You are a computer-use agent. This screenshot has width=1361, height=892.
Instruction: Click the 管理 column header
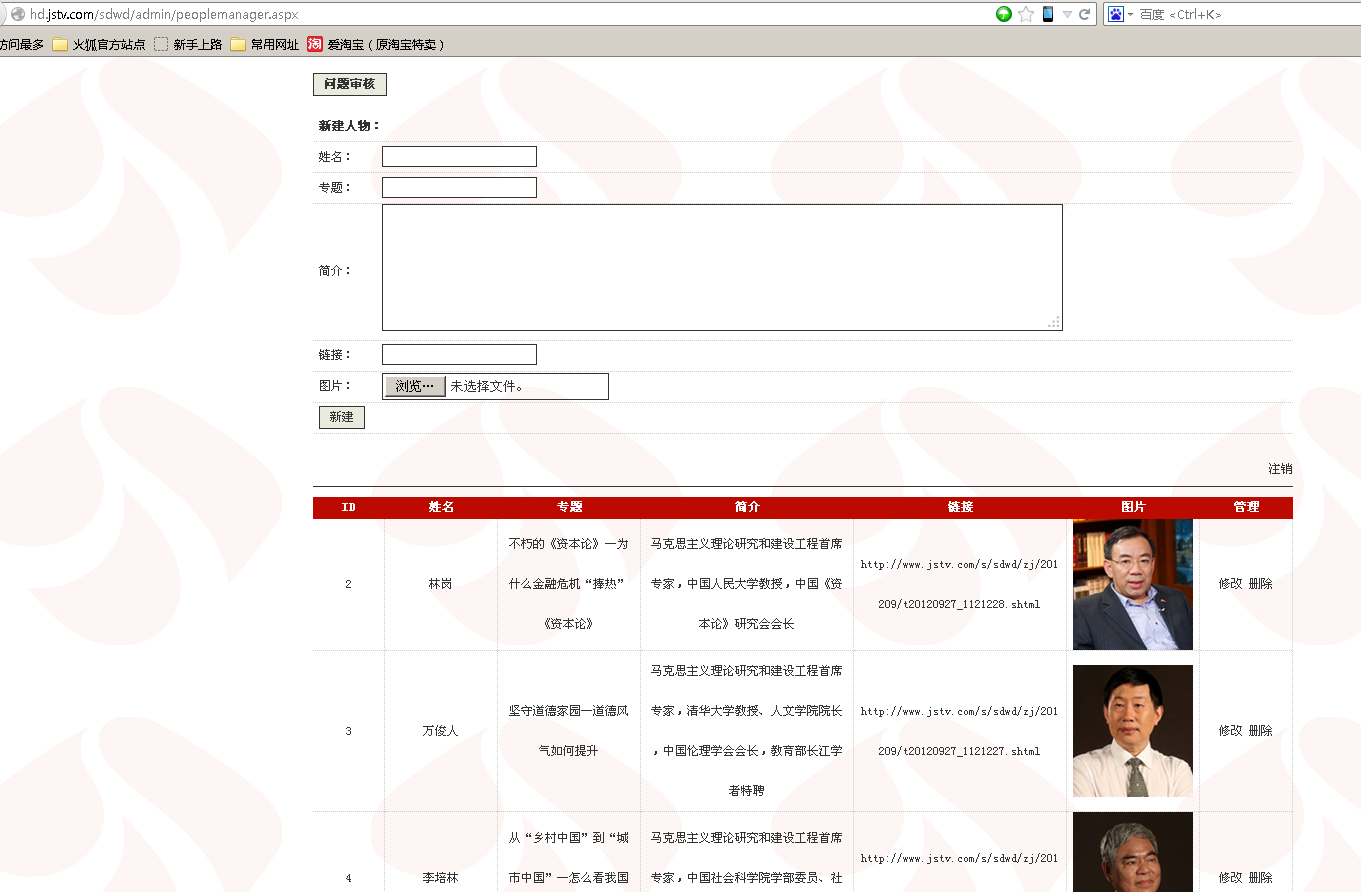(1246, 507)
